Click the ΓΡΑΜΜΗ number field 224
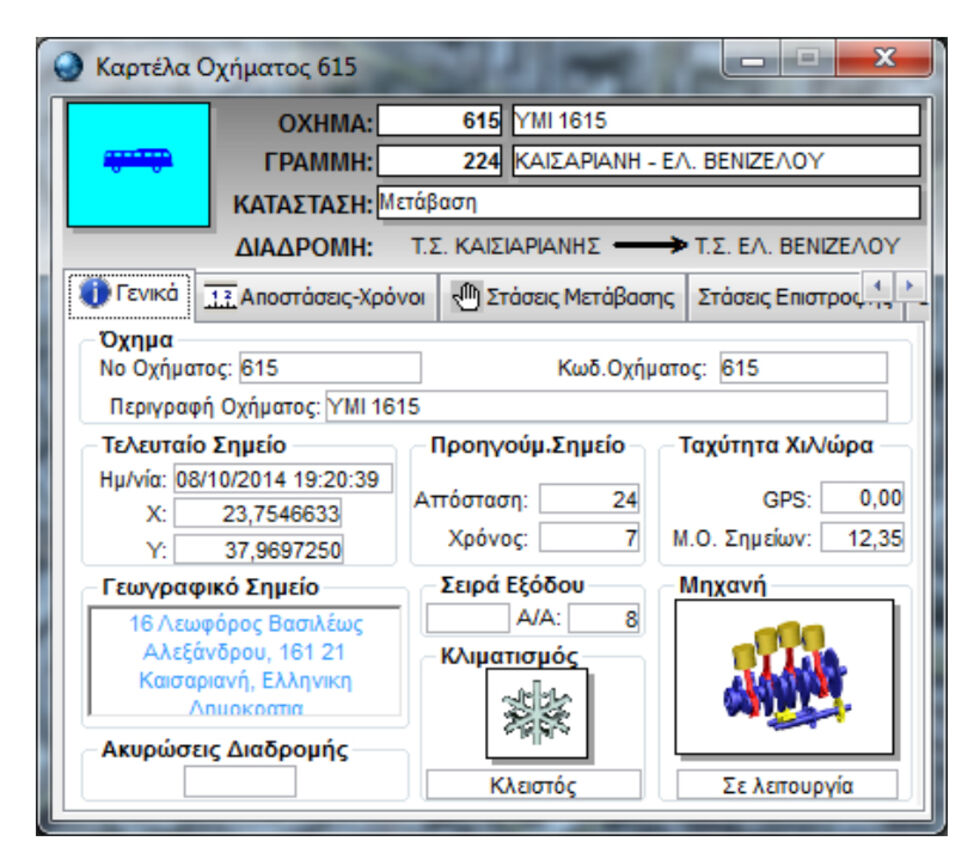Image resolution: width=980 pixels, height=866 pixels. (x=439, y=161)
